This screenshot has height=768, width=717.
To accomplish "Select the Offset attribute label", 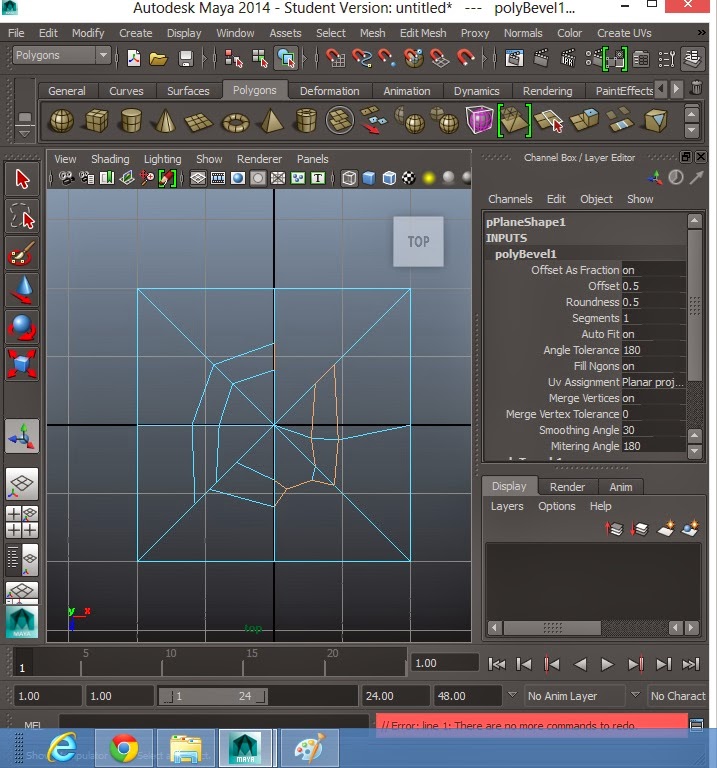I will (603, 286).
